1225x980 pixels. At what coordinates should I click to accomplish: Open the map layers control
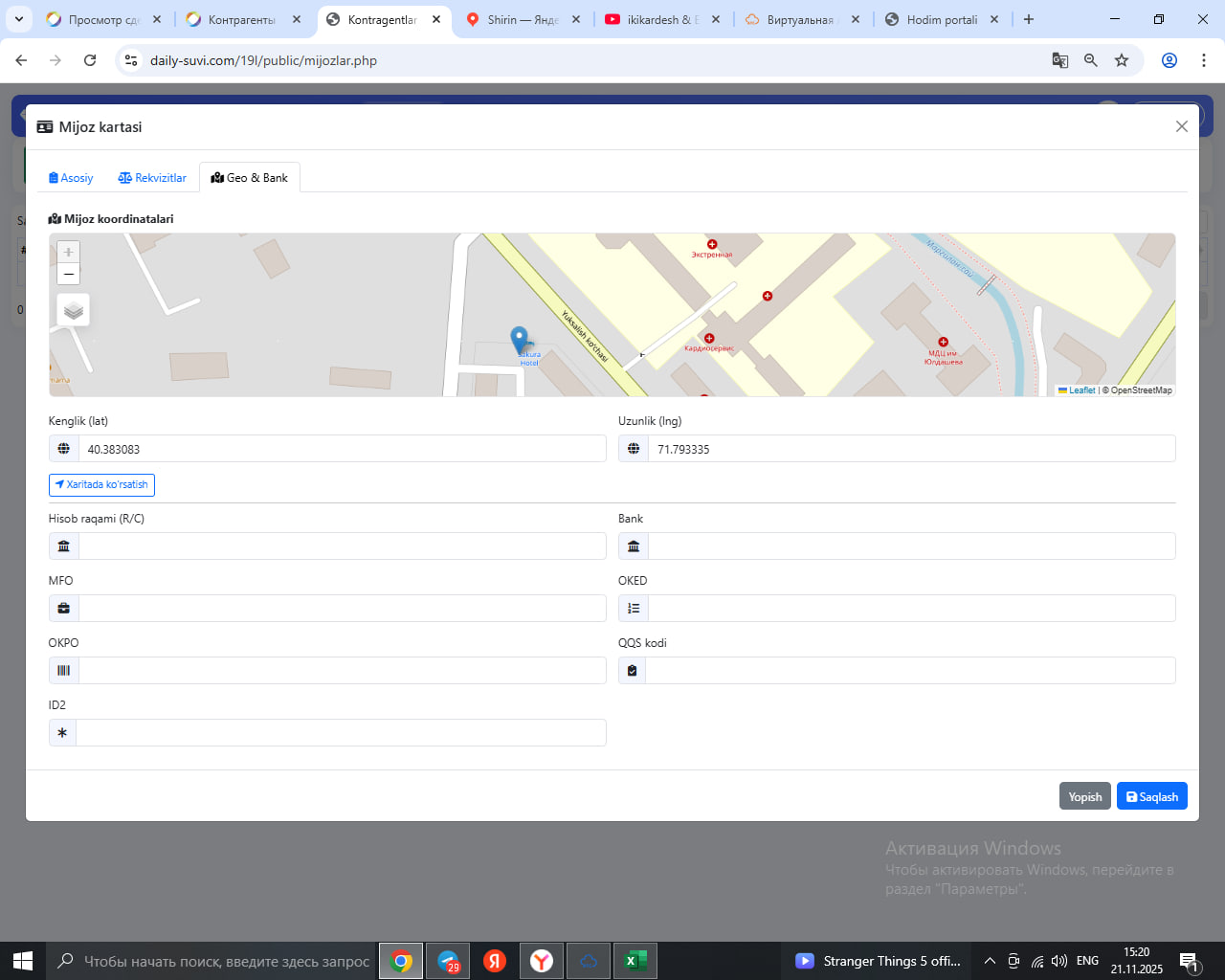74,310
